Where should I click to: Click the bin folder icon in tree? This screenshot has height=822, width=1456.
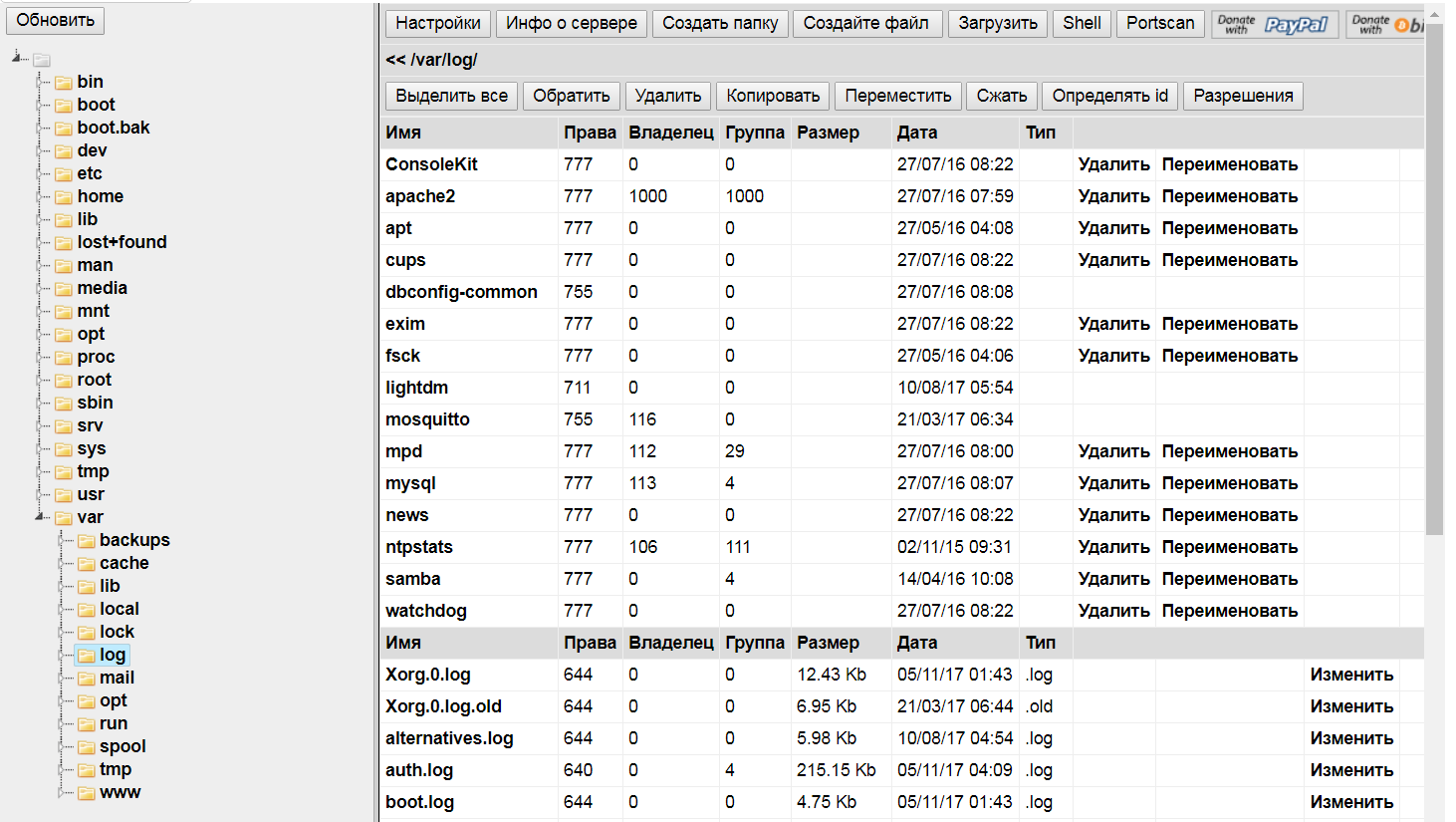point(64,83)
